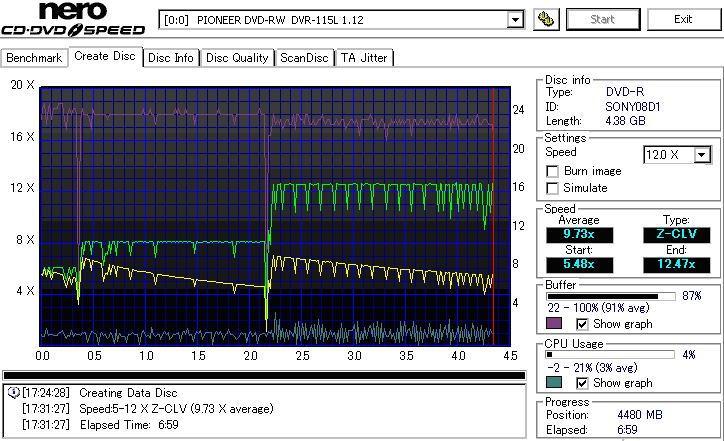Screen dimensions: 724x441
Task: Open options via the yellow tools icon
Action: [x=546, y=19]
